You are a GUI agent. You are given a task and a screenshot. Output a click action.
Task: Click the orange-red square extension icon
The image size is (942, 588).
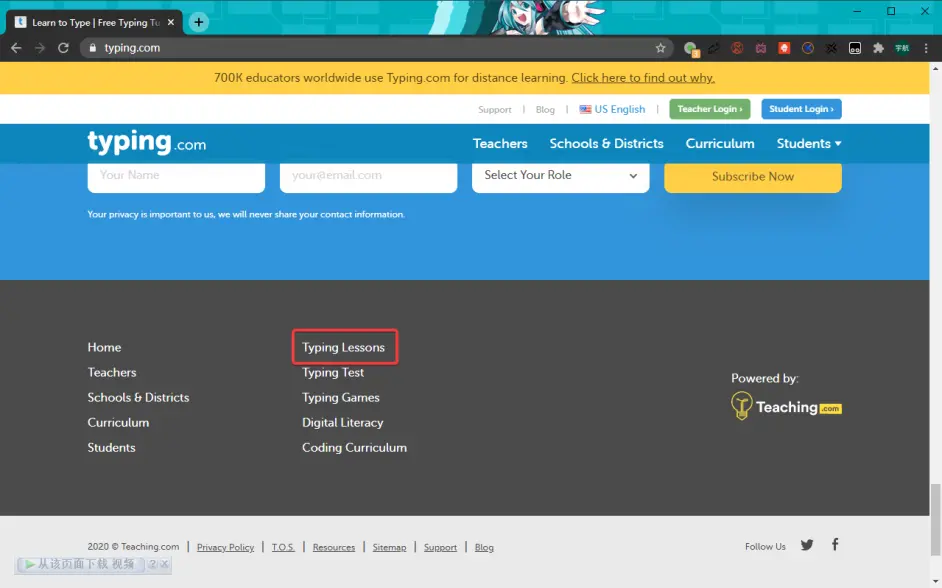(x=784, y=48)
